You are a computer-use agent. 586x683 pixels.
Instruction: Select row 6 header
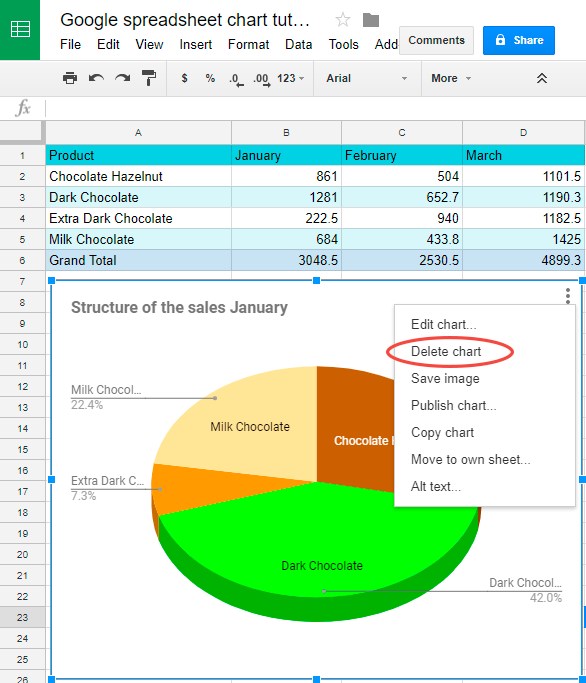22,260
